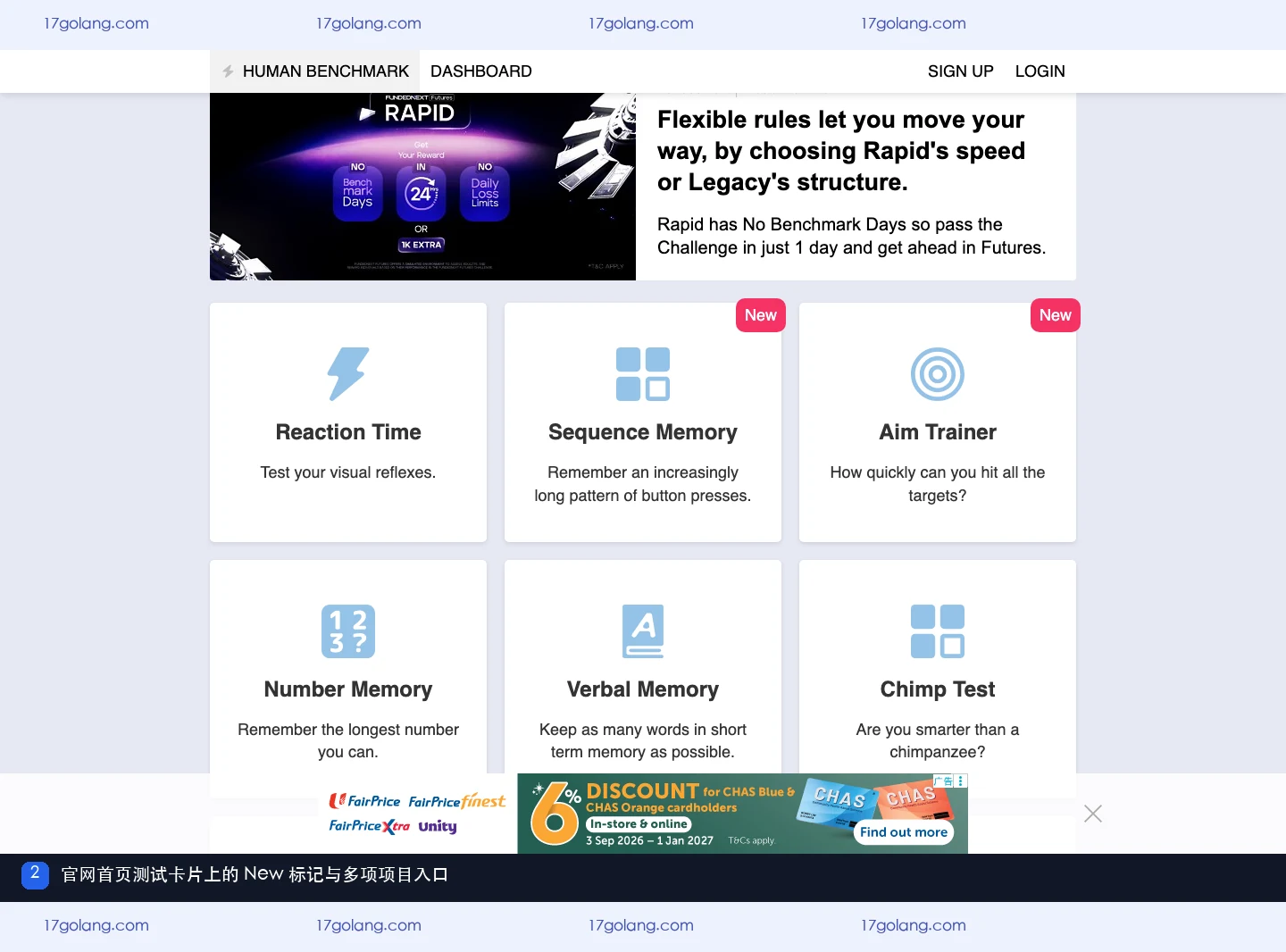Click the New badge on Sequence Memory
1286x952 pixels.
[761, 315]
